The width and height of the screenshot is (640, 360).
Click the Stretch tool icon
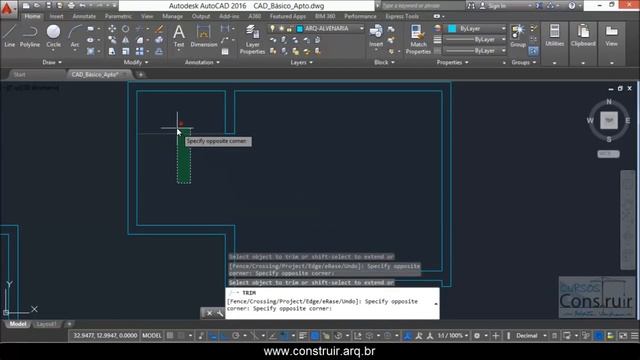pos(112,51)
